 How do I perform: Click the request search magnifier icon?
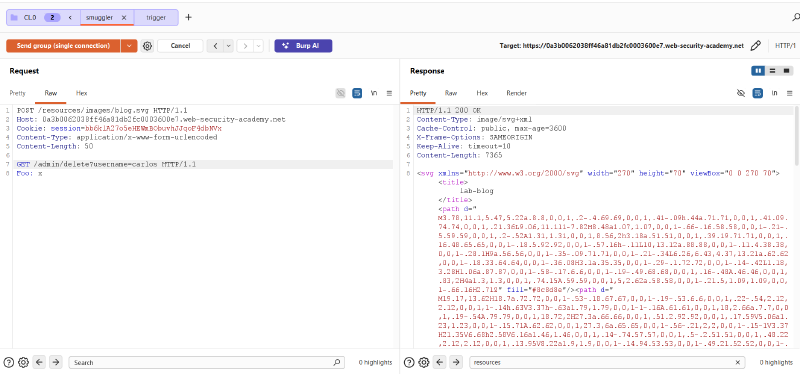(337, 362)
